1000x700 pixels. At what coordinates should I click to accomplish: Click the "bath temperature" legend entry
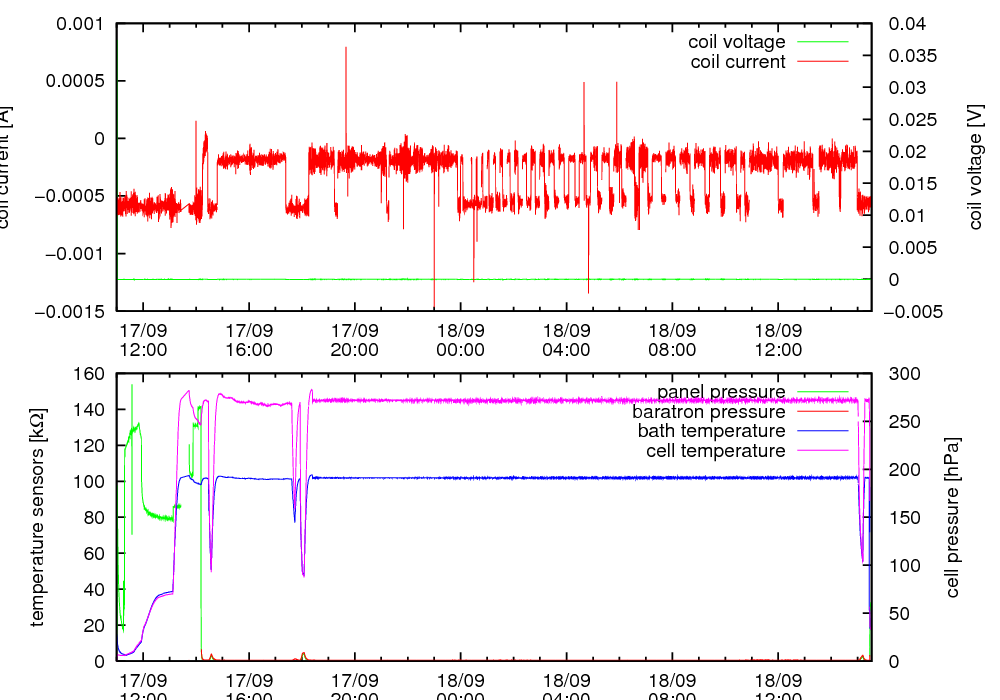tap(711, 431)
